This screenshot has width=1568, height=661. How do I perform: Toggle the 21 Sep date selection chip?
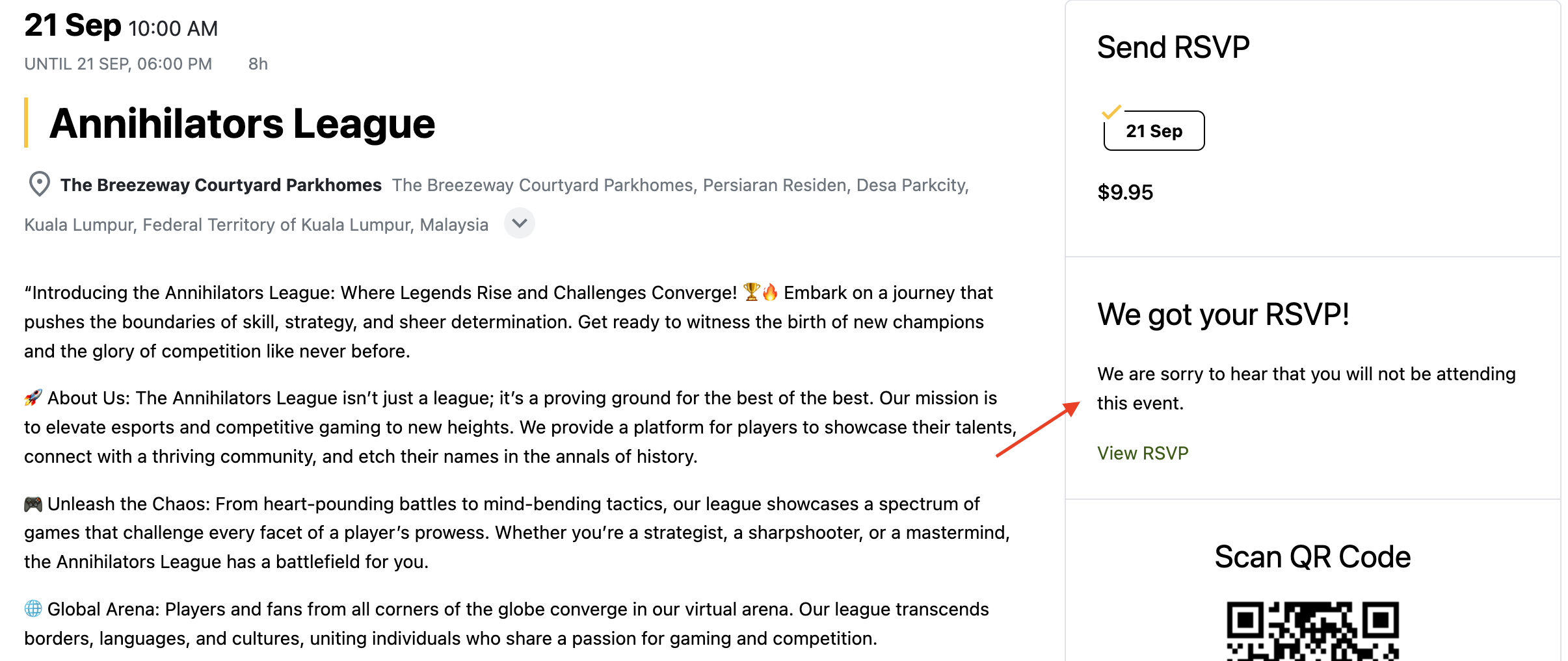(x=1154, y=131)
